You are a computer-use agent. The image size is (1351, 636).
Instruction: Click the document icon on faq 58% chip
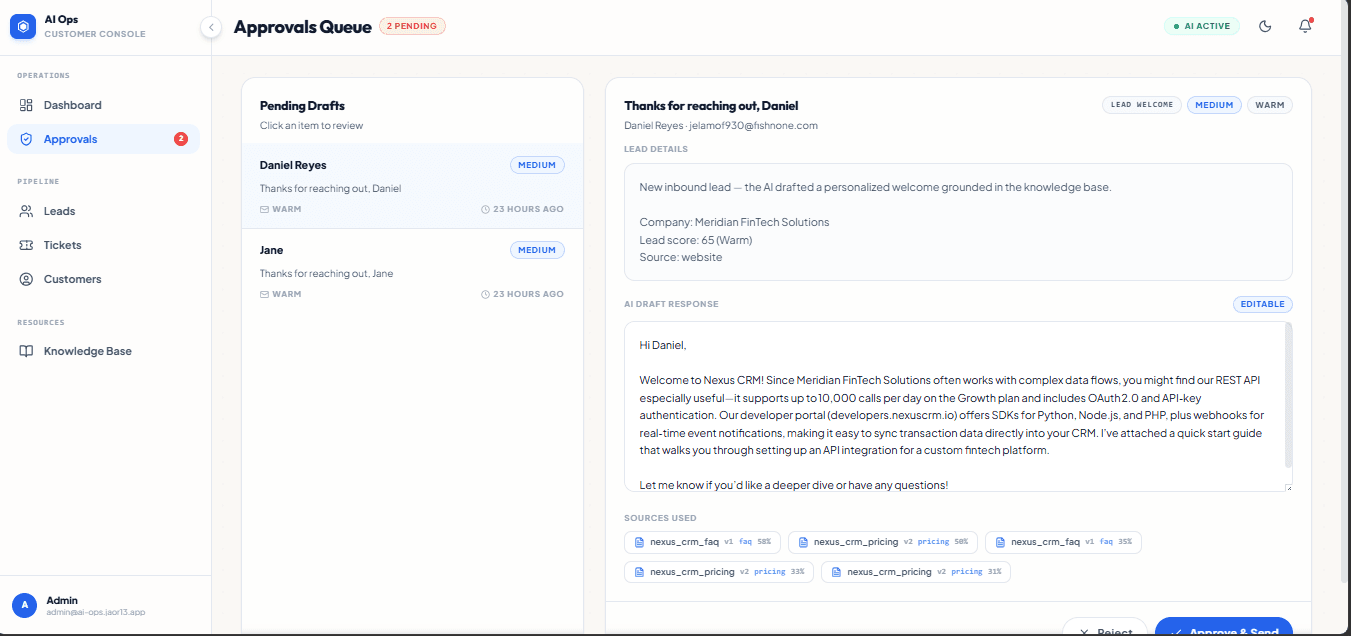640,542
